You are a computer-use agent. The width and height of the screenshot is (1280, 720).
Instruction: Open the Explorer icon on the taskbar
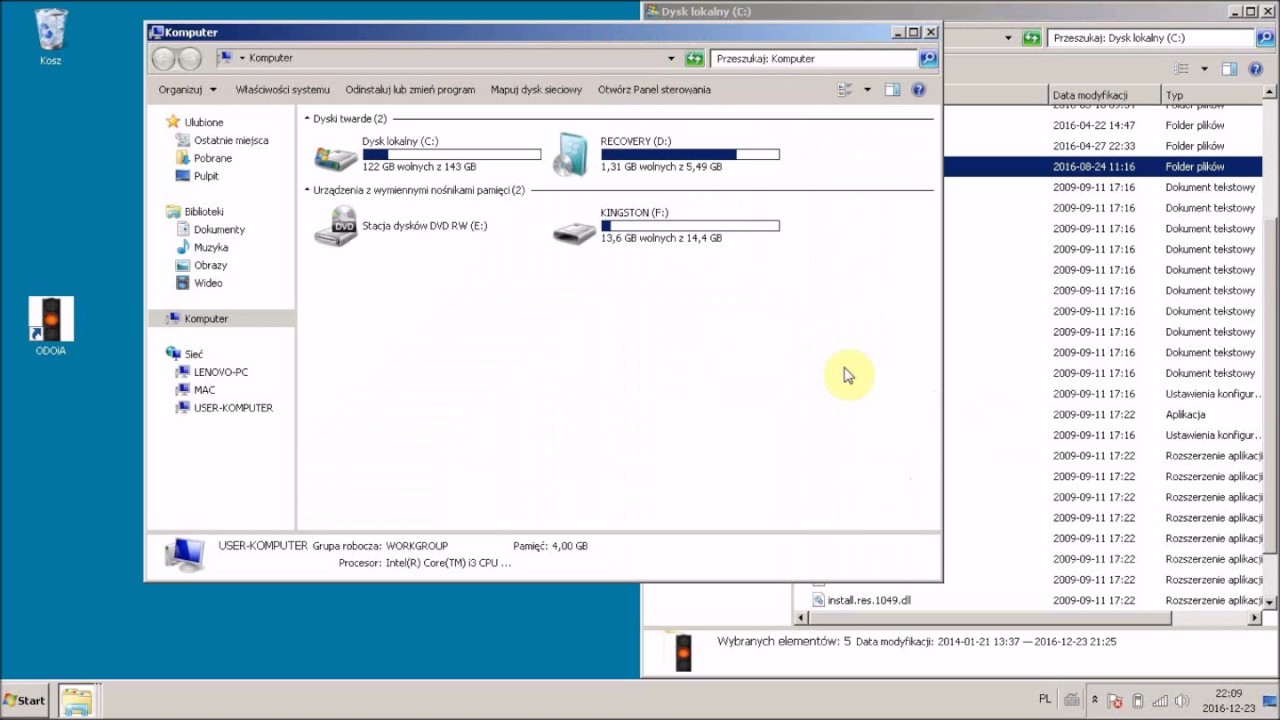tap(76, 700)
